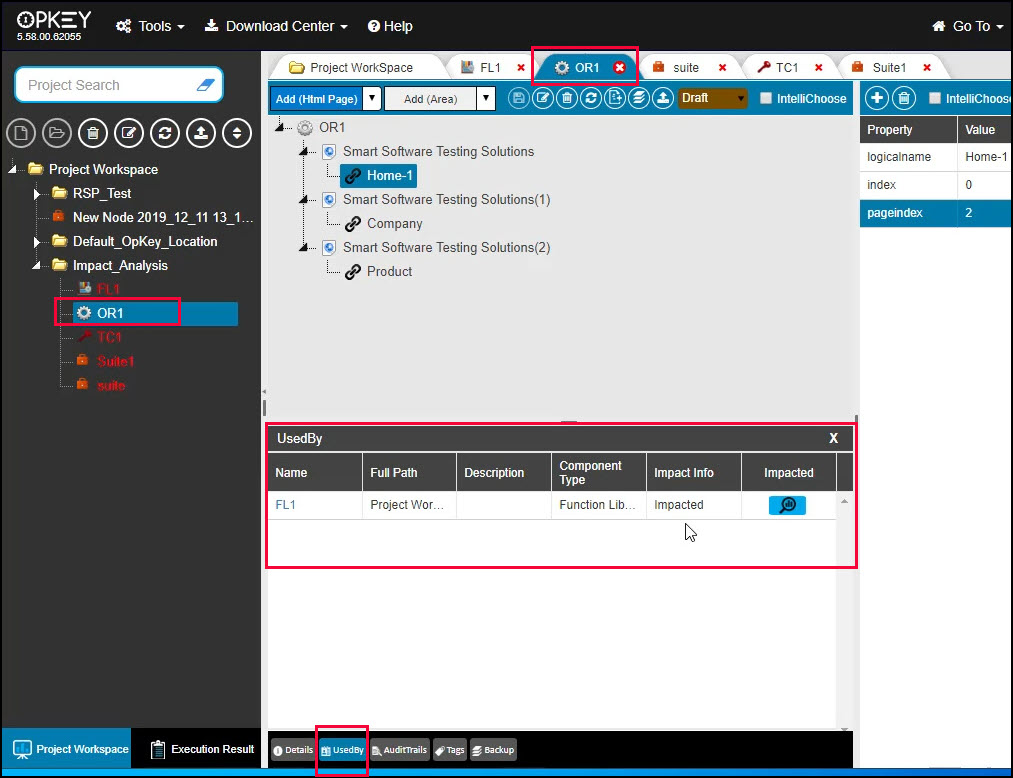The image size is (1013, 778).
Task: Collapse the Impact_Analysis folder
Action: click(37, 266)
